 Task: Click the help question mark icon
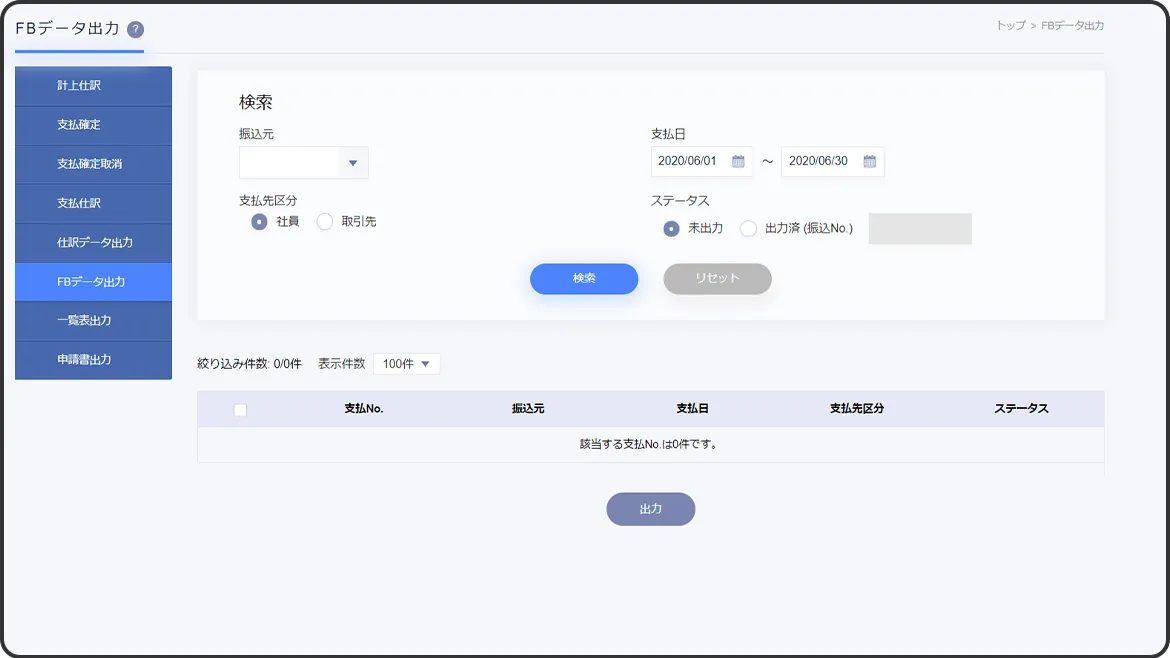[136, 30]
